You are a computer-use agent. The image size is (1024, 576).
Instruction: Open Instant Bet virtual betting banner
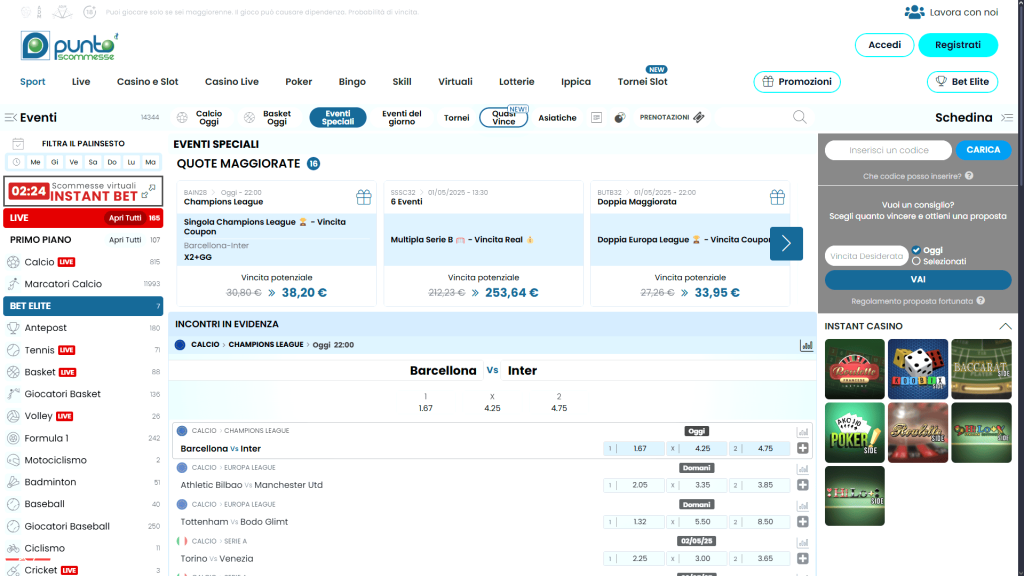point(83,190)
